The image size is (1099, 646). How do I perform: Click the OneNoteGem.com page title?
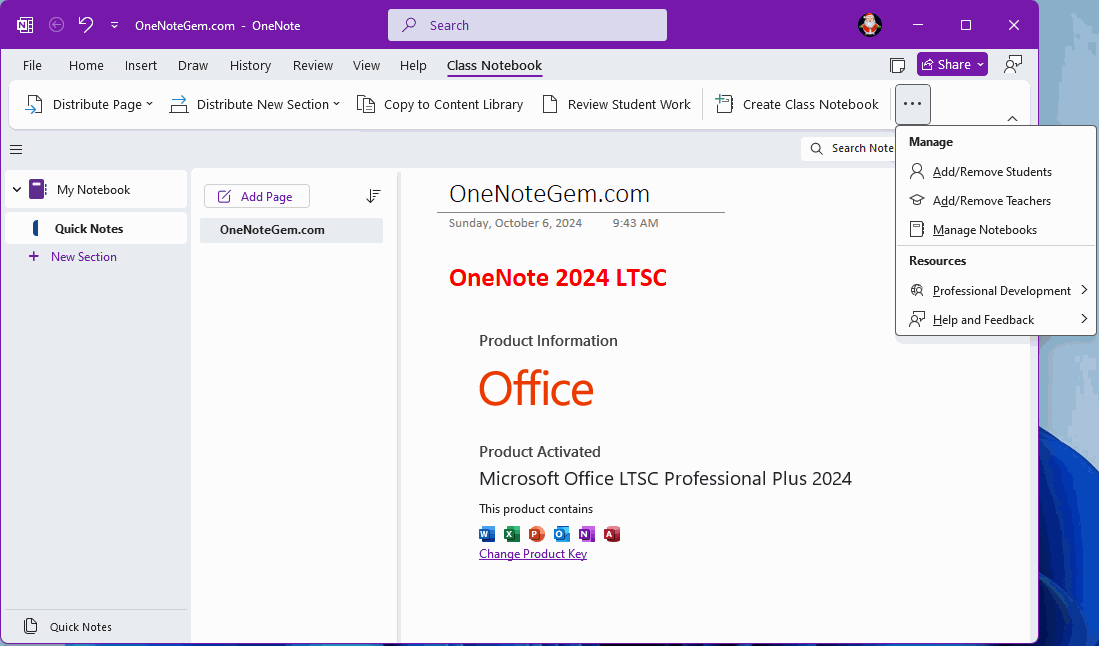click(x=550, y=193)
